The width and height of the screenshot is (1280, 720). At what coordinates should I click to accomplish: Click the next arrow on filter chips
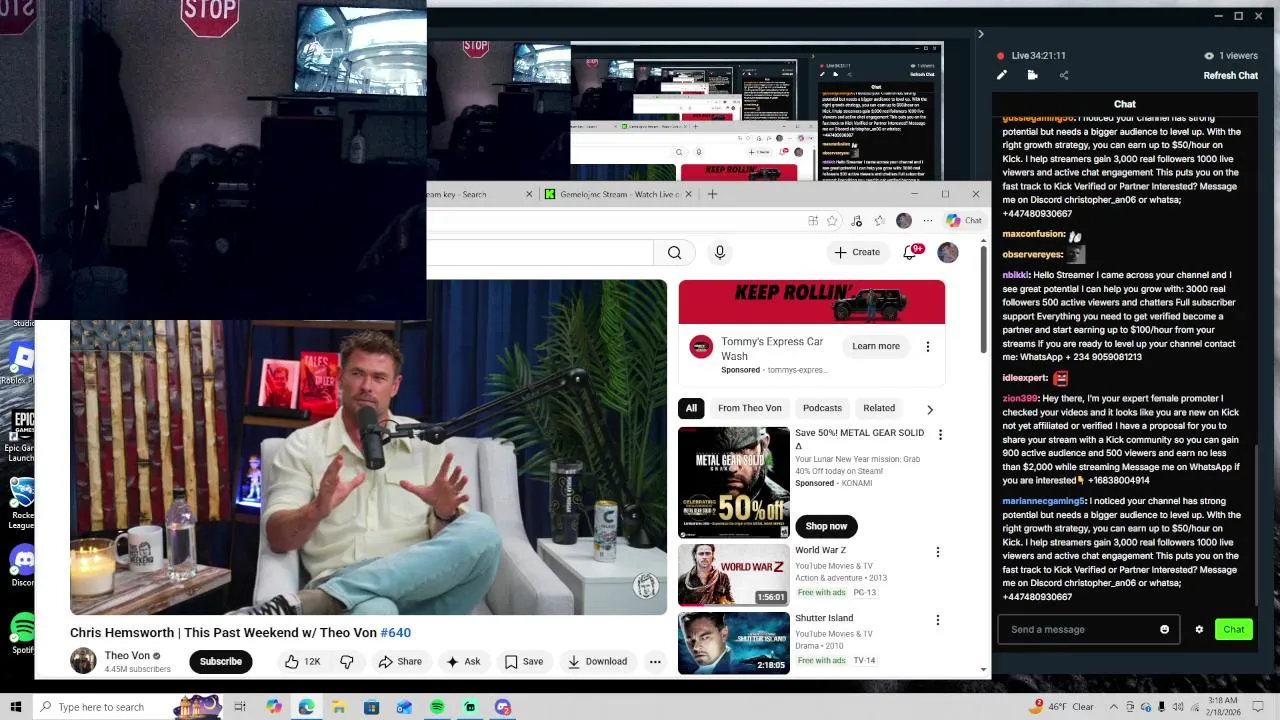930,409
